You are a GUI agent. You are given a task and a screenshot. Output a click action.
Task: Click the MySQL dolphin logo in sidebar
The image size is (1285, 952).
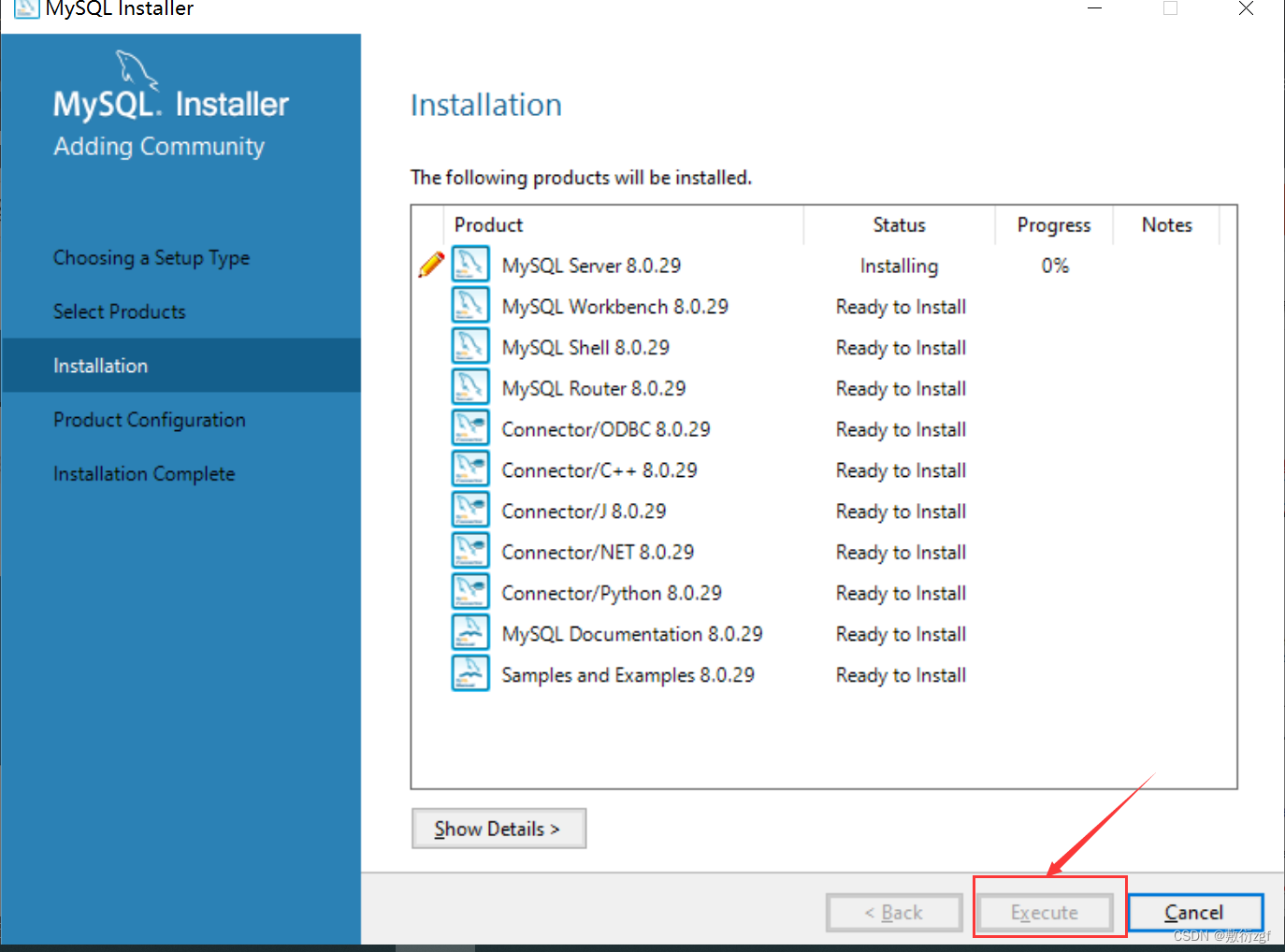point(137,70)
